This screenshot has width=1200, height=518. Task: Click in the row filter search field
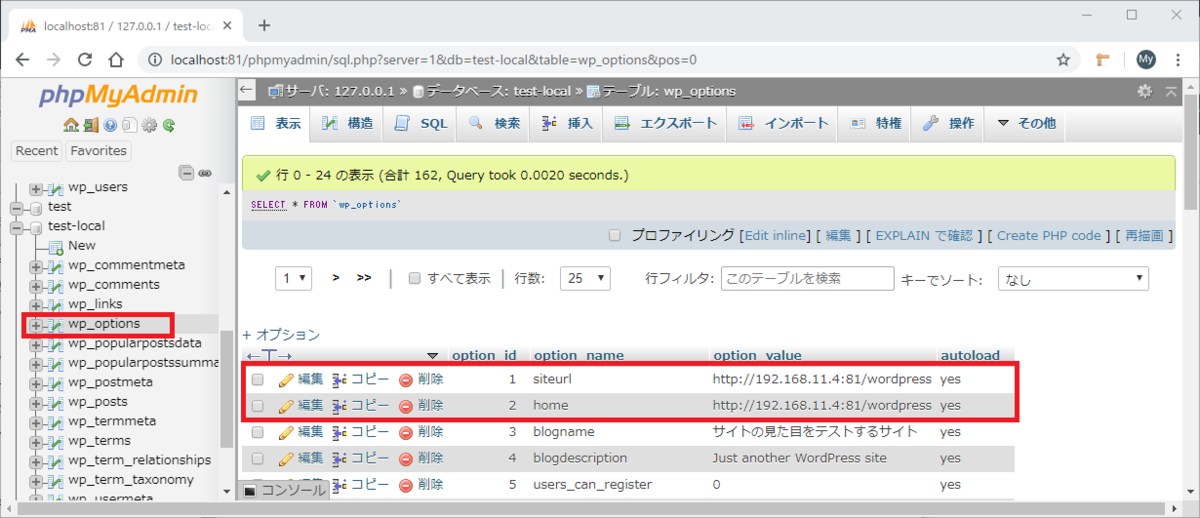click(807, 279)
